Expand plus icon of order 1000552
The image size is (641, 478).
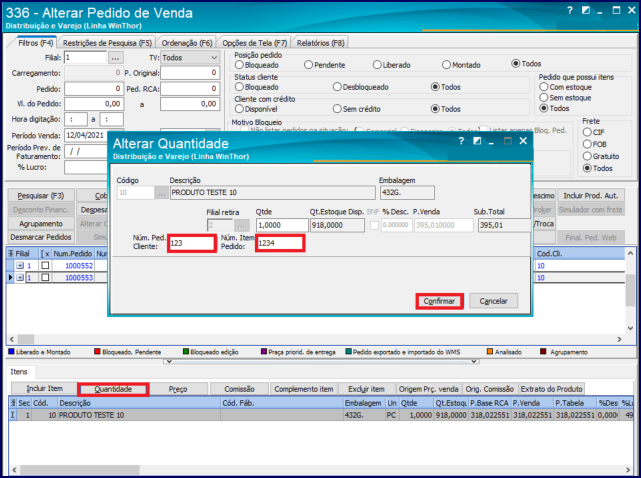pyautogui.click(x=20, y=266)
